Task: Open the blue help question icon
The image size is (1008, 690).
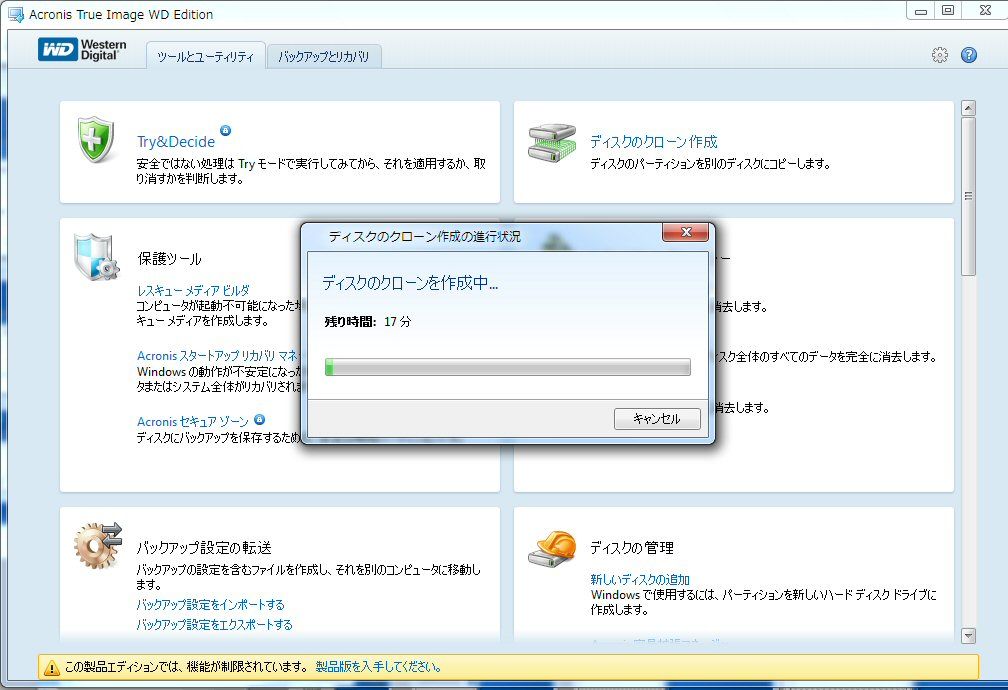Action: (x=969, y=55)
